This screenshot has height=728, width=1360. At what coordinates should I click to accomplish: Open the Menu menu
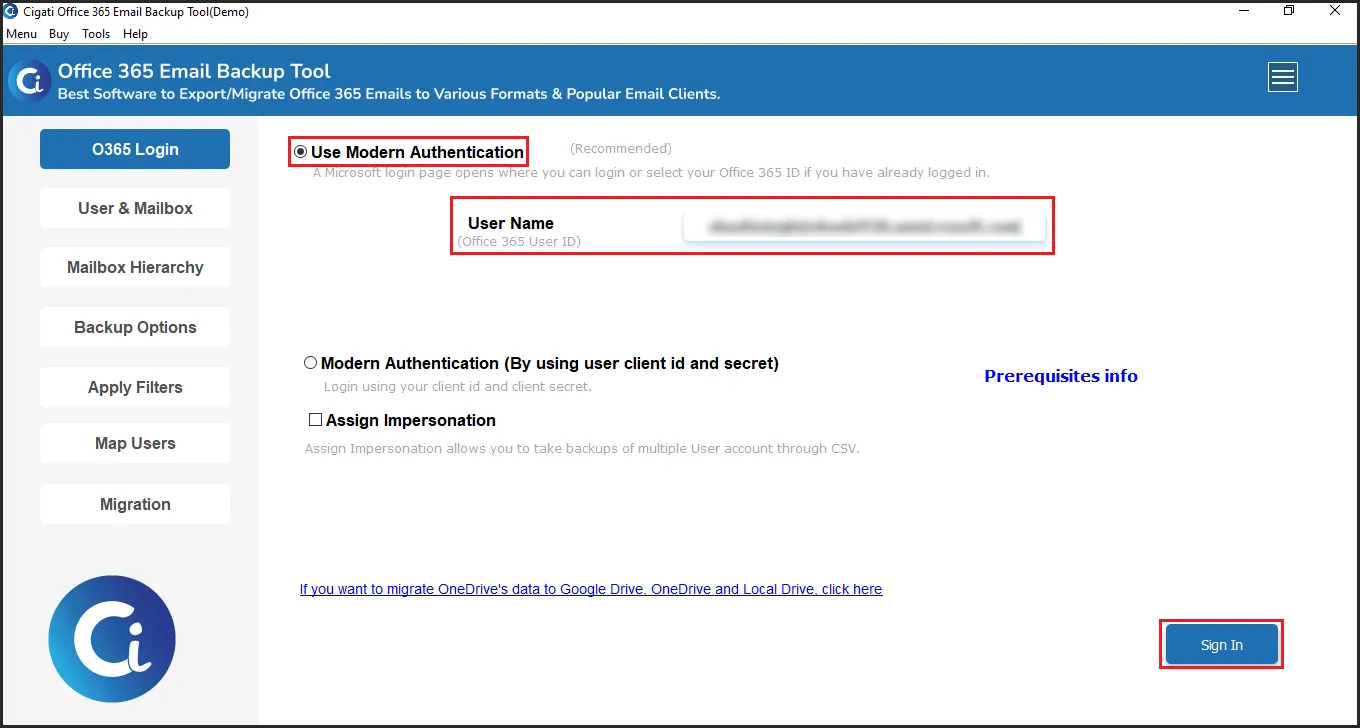tap(22, 34)
